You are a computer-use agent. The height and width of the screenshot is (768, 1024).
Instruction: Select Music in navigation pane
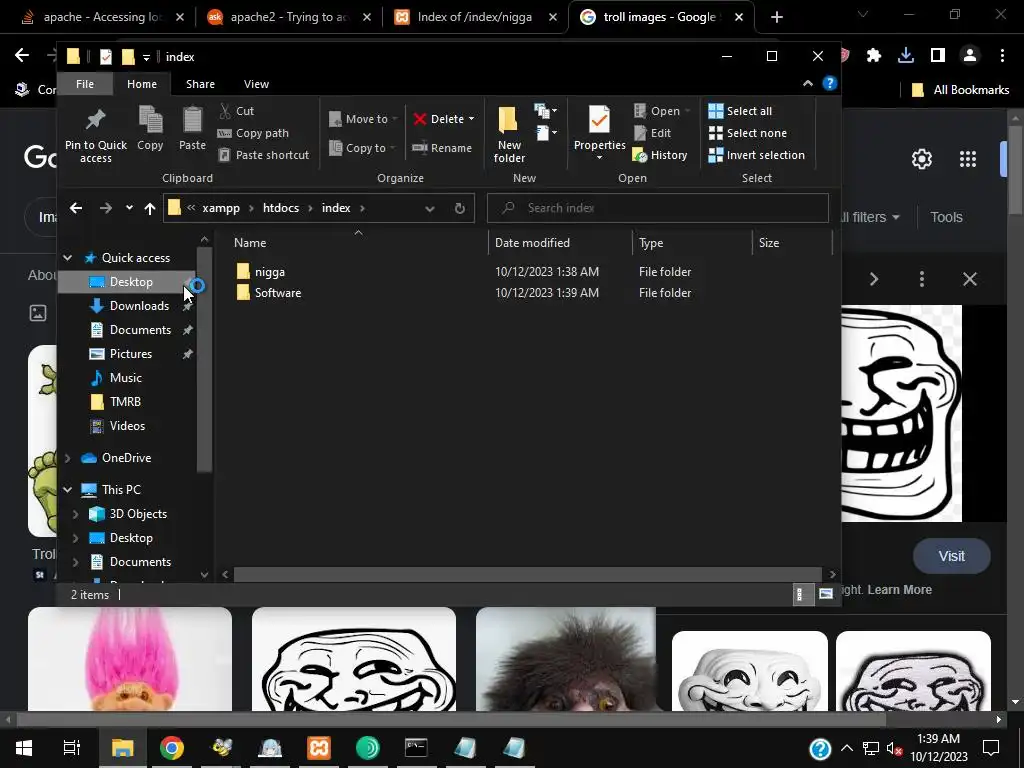[125, 378]
